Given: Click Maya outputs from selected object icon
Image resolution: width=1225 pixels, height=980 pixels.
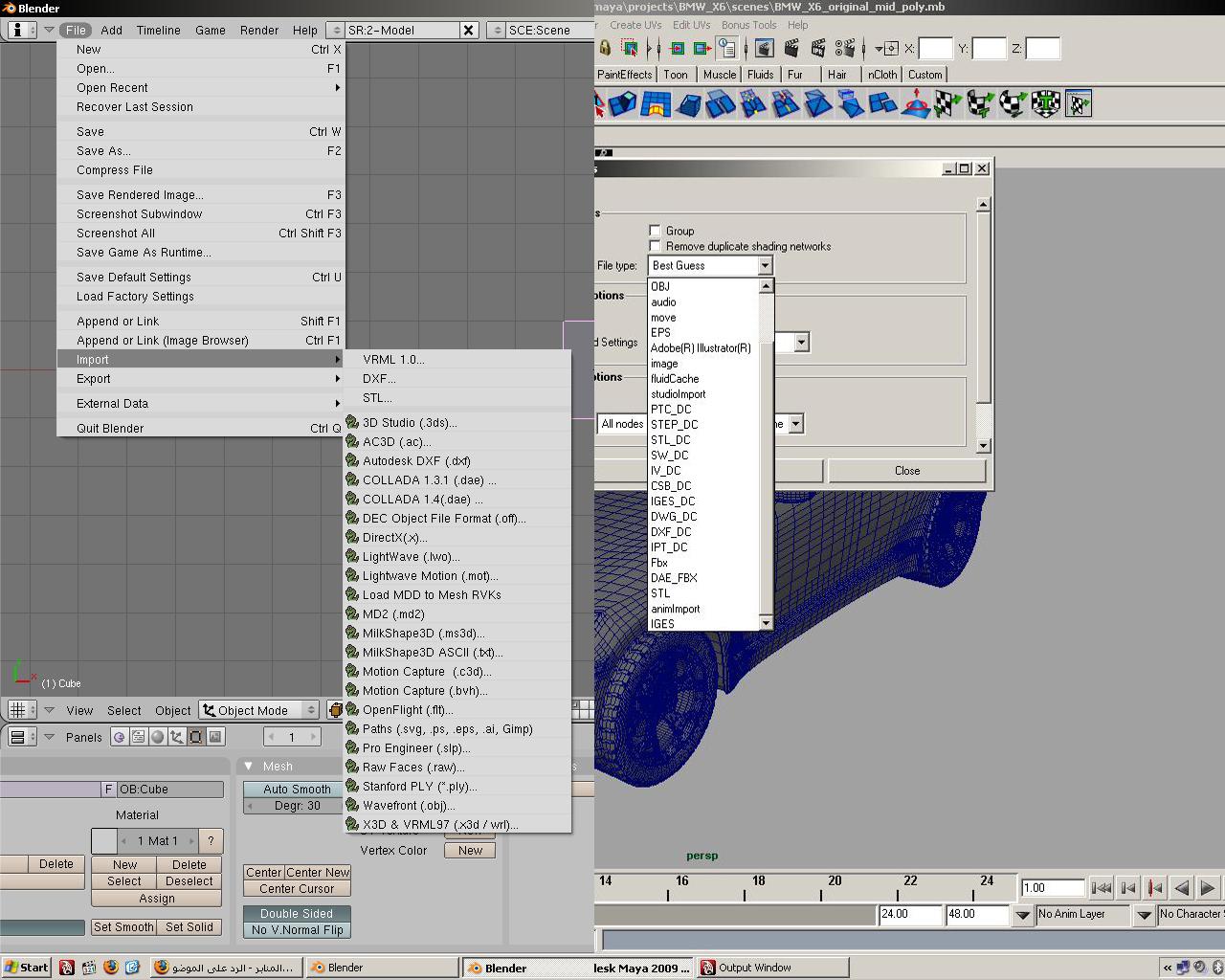Looking at the screenshot, I should pos(702,48).
